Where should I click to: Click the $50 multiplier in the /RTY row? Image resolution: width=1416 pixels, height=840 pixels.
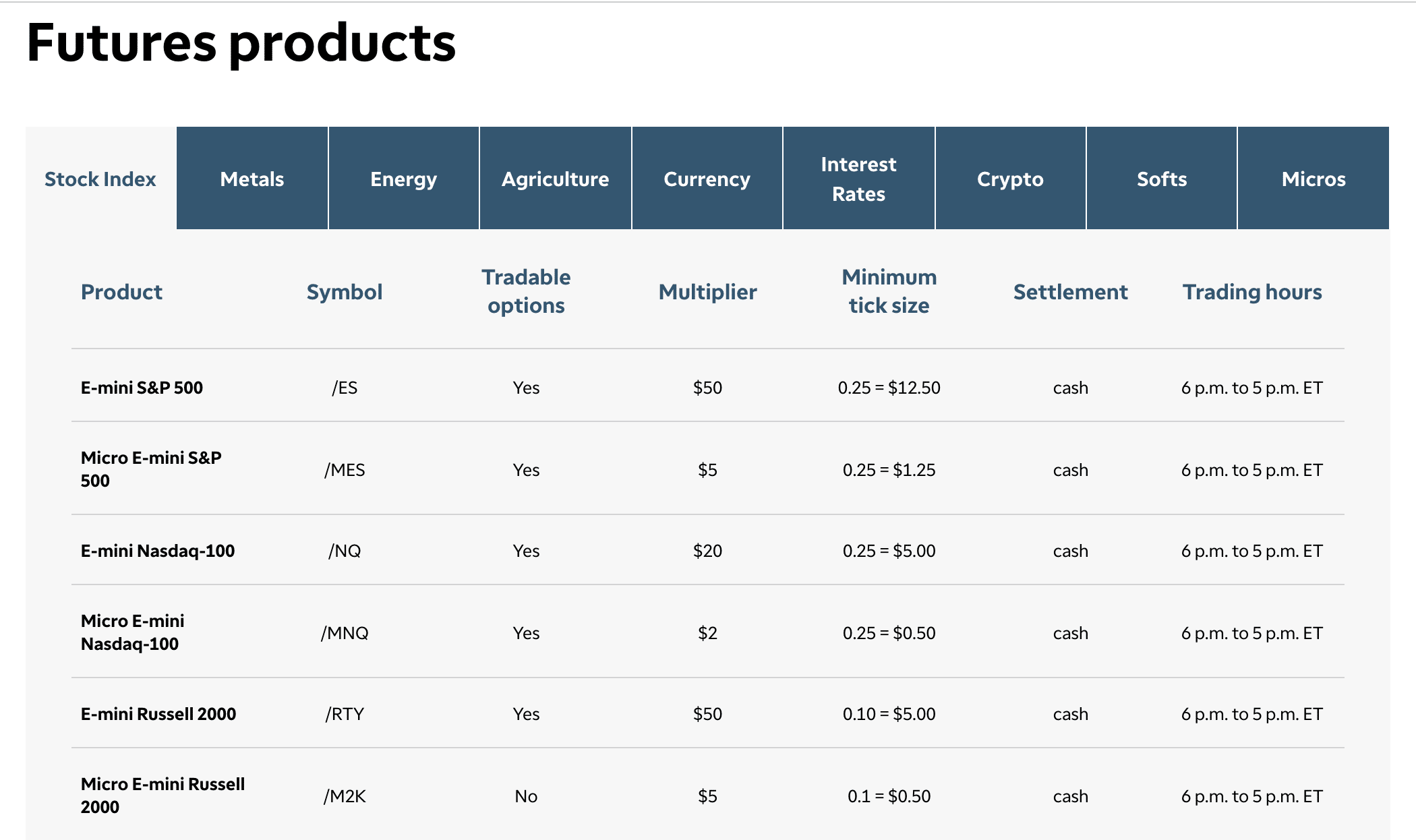[x=707, y=714]
